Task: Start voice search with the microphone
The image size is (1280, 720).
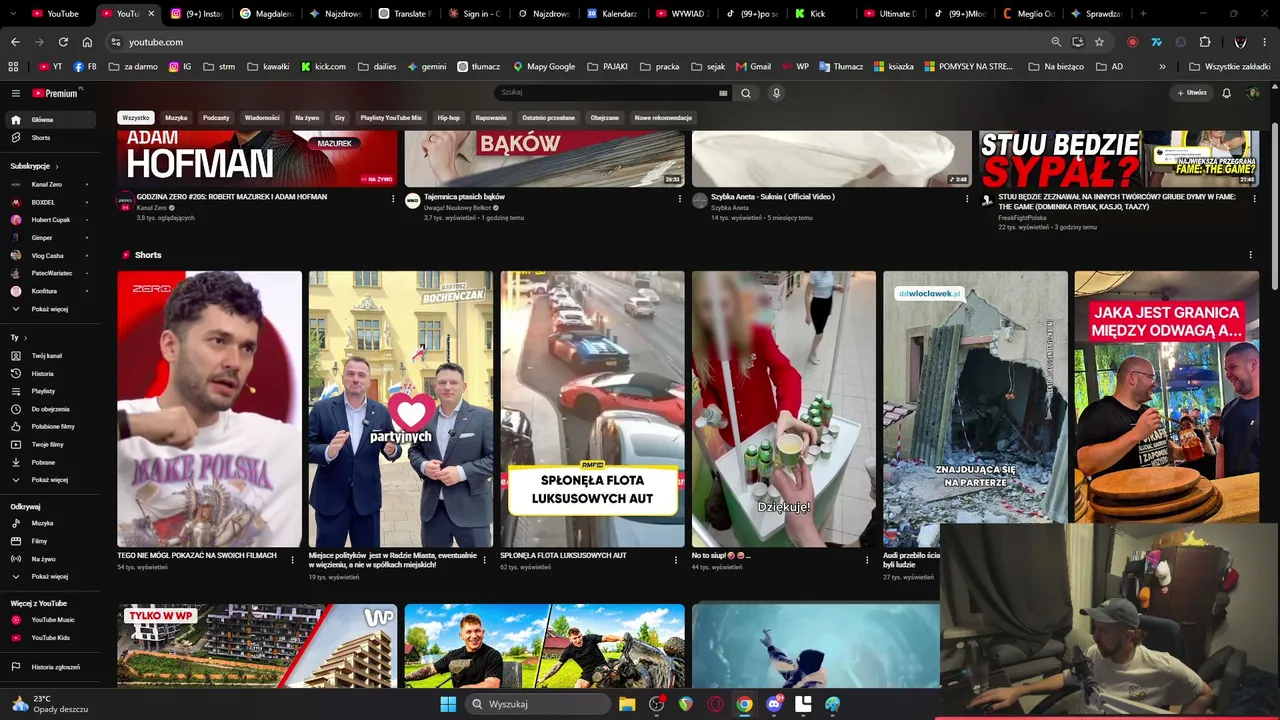Action: coord(776,93)
